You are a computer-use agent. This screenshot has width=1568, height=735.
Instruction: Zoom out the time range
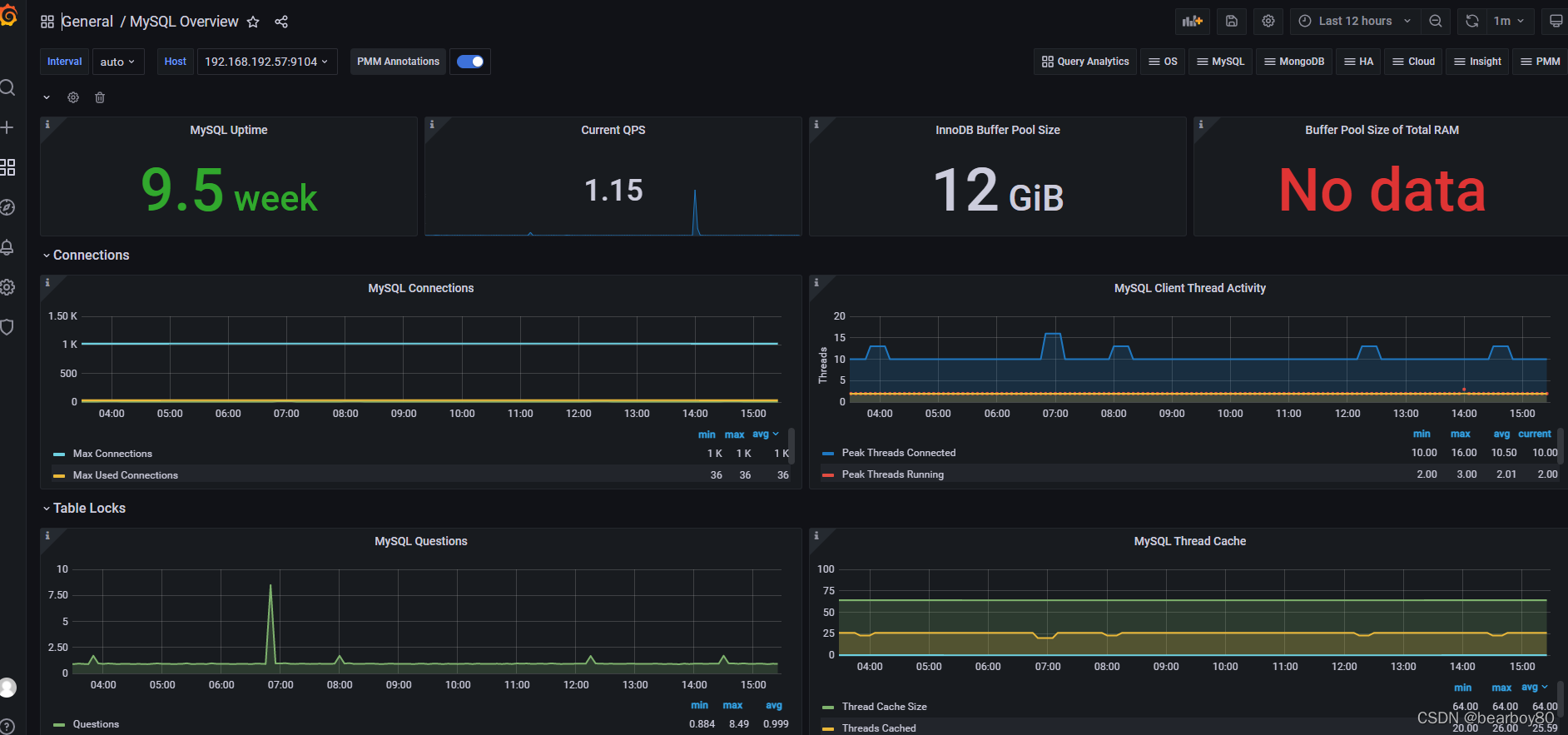click(x=1436, y=21)
